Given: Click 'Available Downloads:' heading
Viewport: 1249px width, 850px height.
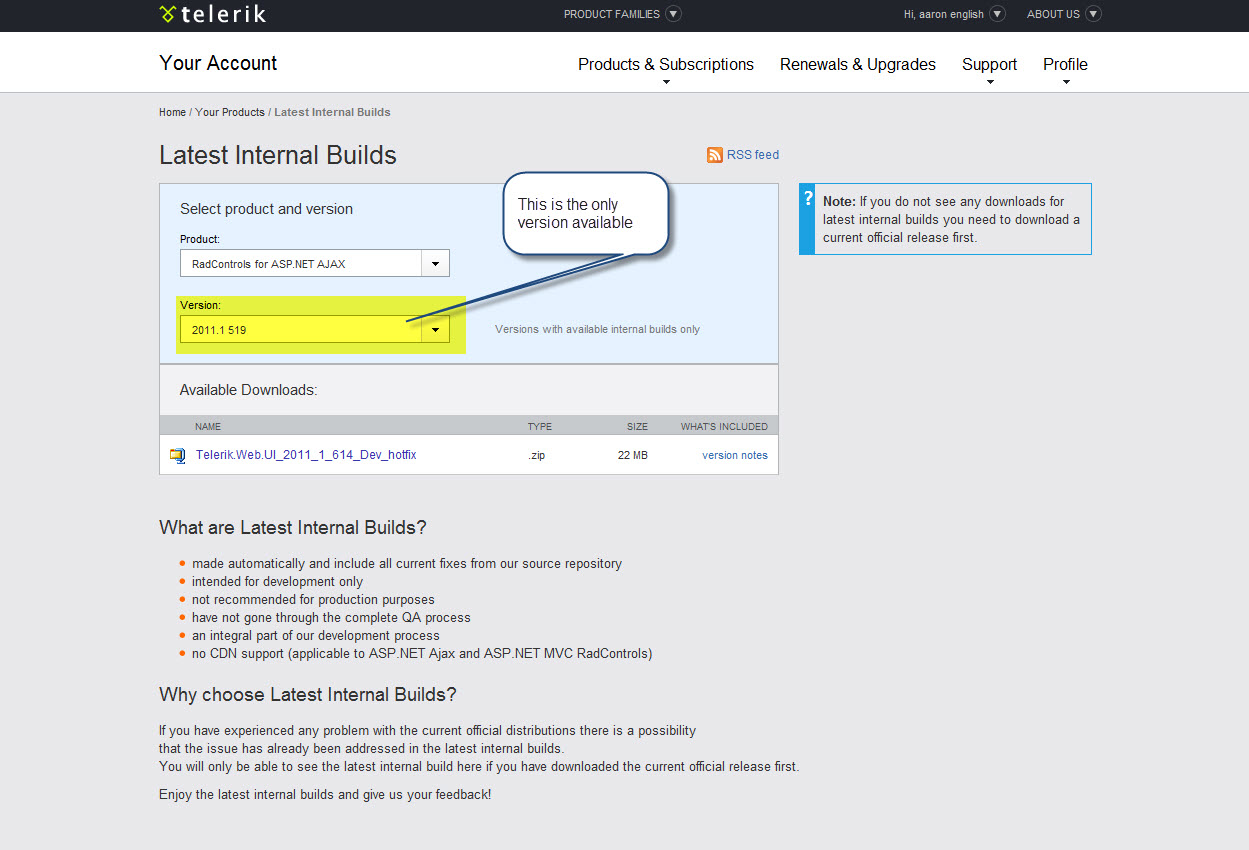Looking at the screenshot, I should pyautogui.click(x=248, y=390).
